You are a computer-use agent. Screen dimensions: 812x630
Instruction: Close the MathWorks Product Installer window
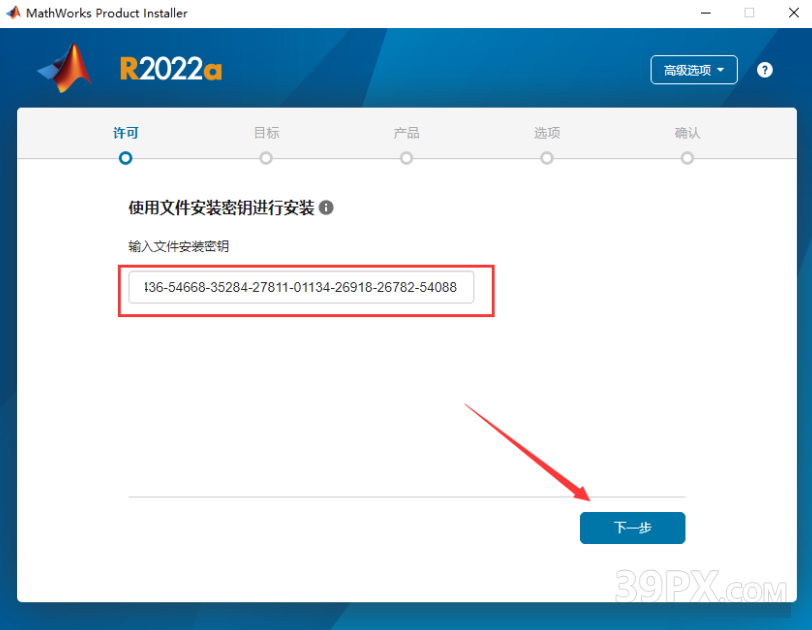[x=793, y=13]
